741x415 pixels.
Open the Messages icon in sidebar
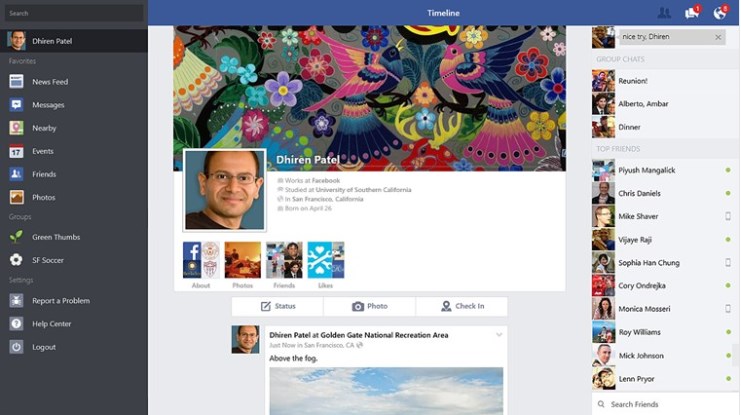pos(16,104)
